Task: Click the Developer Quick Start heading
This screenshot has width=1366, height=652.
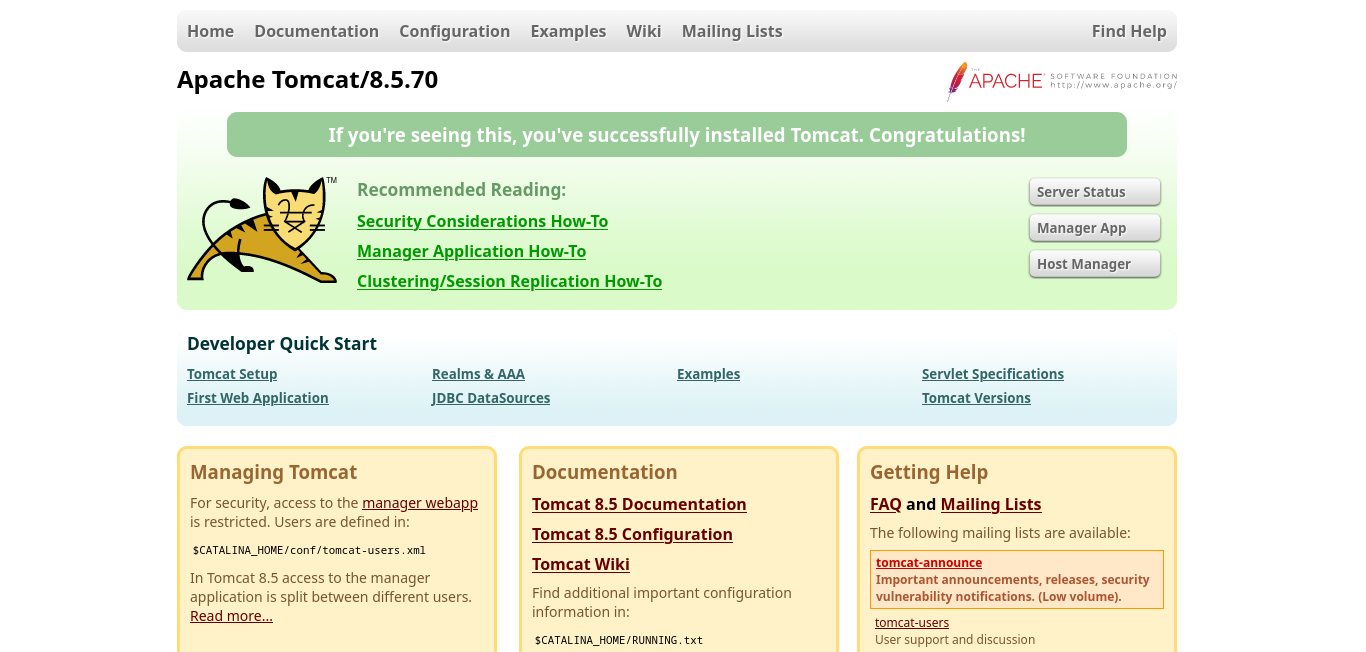Action: [282, 344]
